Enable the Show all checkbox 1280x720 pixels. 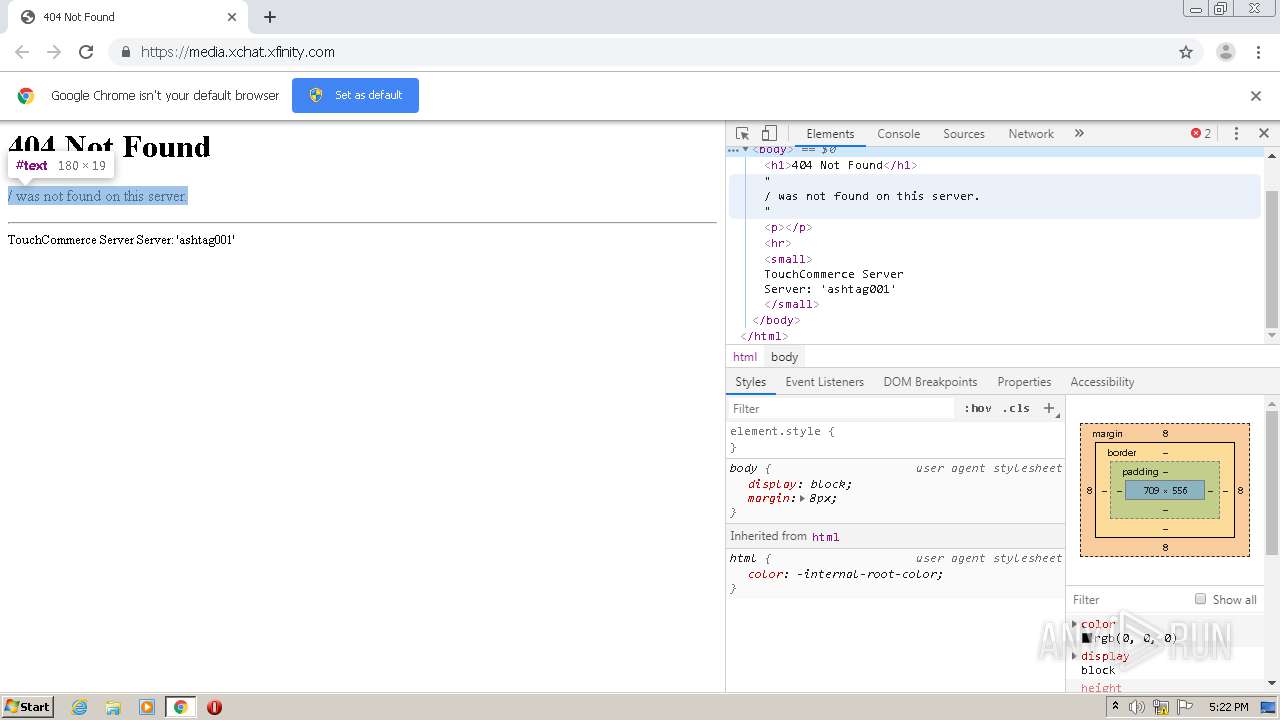click(1200, 599)
